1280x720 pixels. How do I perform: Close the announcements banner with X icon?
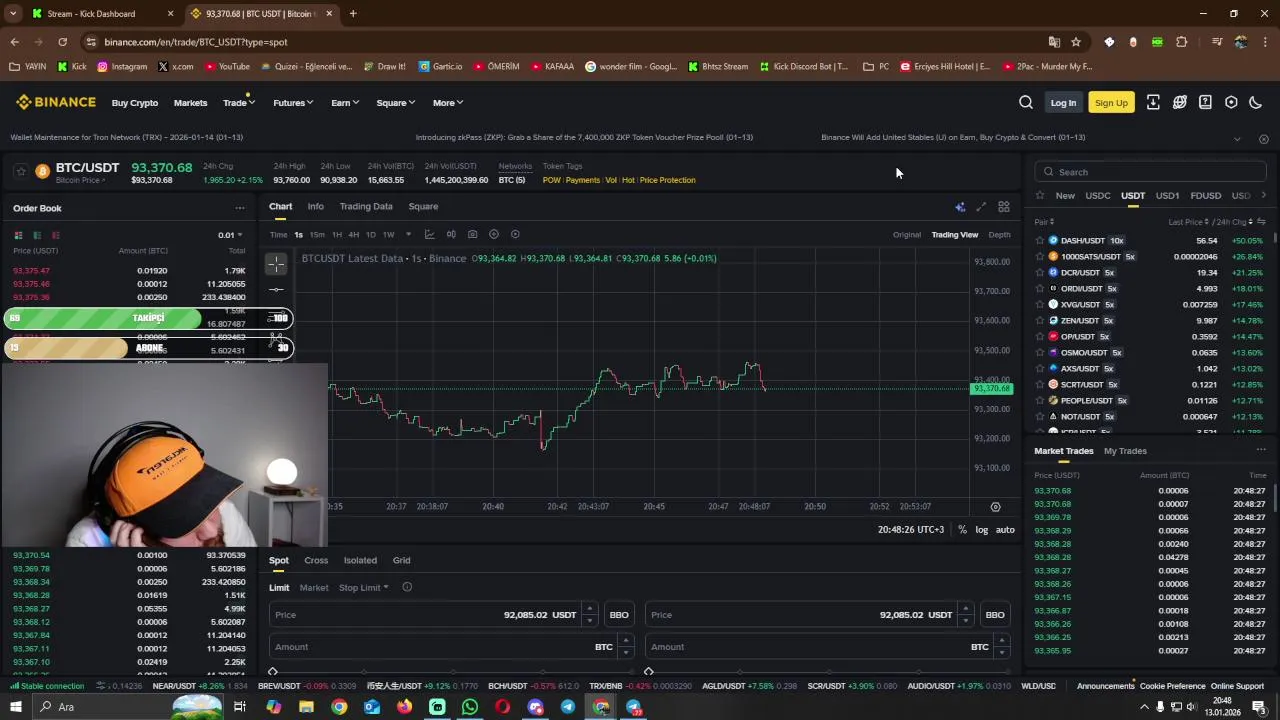pyautogui.click(x=1264, y=139)
